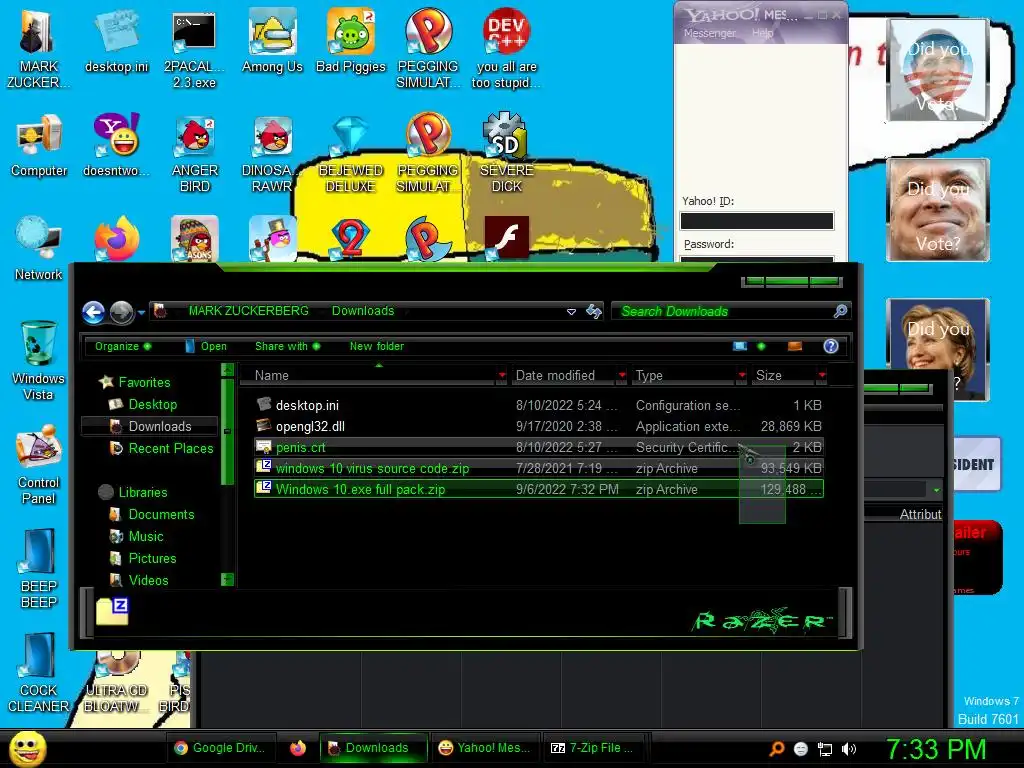Screen dimensions: 1024x768
Task: Refresh the Downloads folder view
Action: point(594,312)
